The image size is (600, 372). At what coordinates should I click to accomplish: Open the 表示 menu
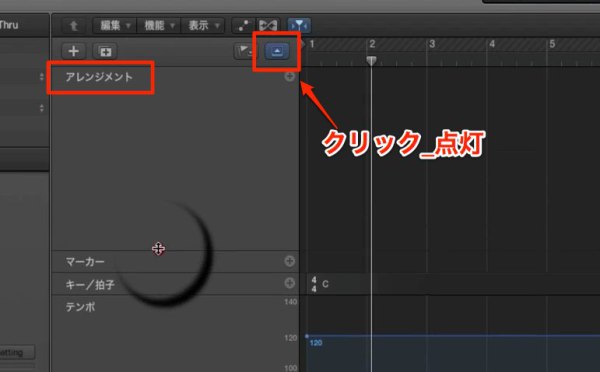203,26
